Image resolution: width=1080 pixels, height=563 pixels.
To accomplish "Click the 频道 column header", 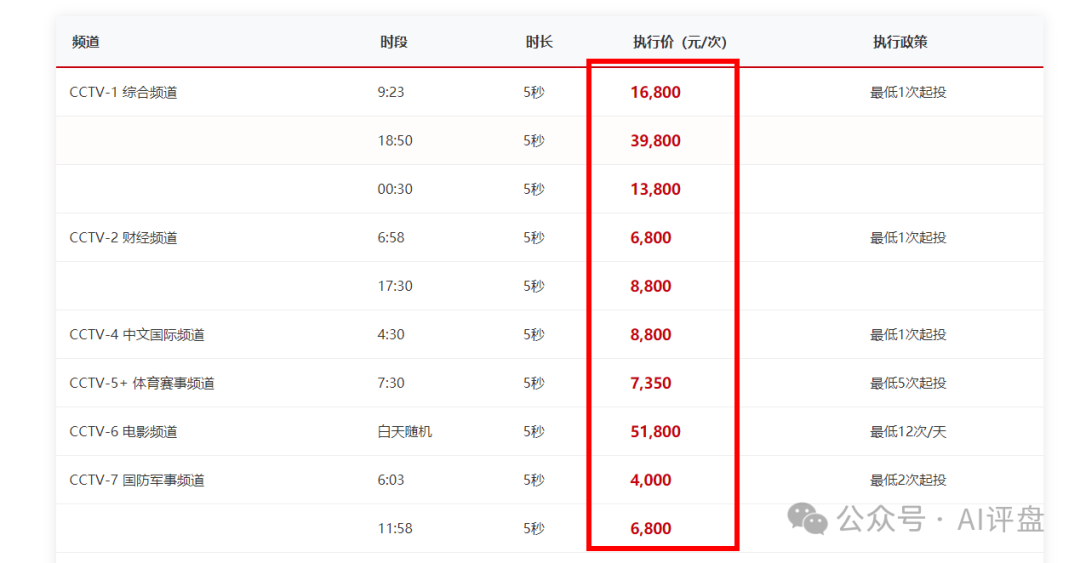I will tap(86, 42).
